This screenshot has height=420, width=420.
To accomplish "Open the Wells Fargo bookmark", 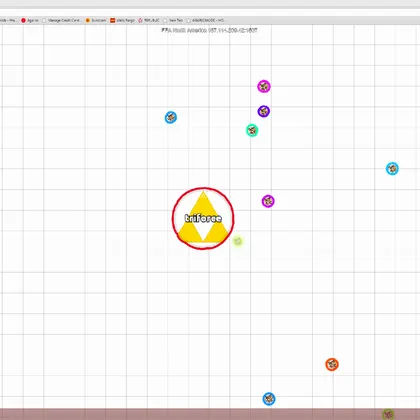I will coord(123,20).
